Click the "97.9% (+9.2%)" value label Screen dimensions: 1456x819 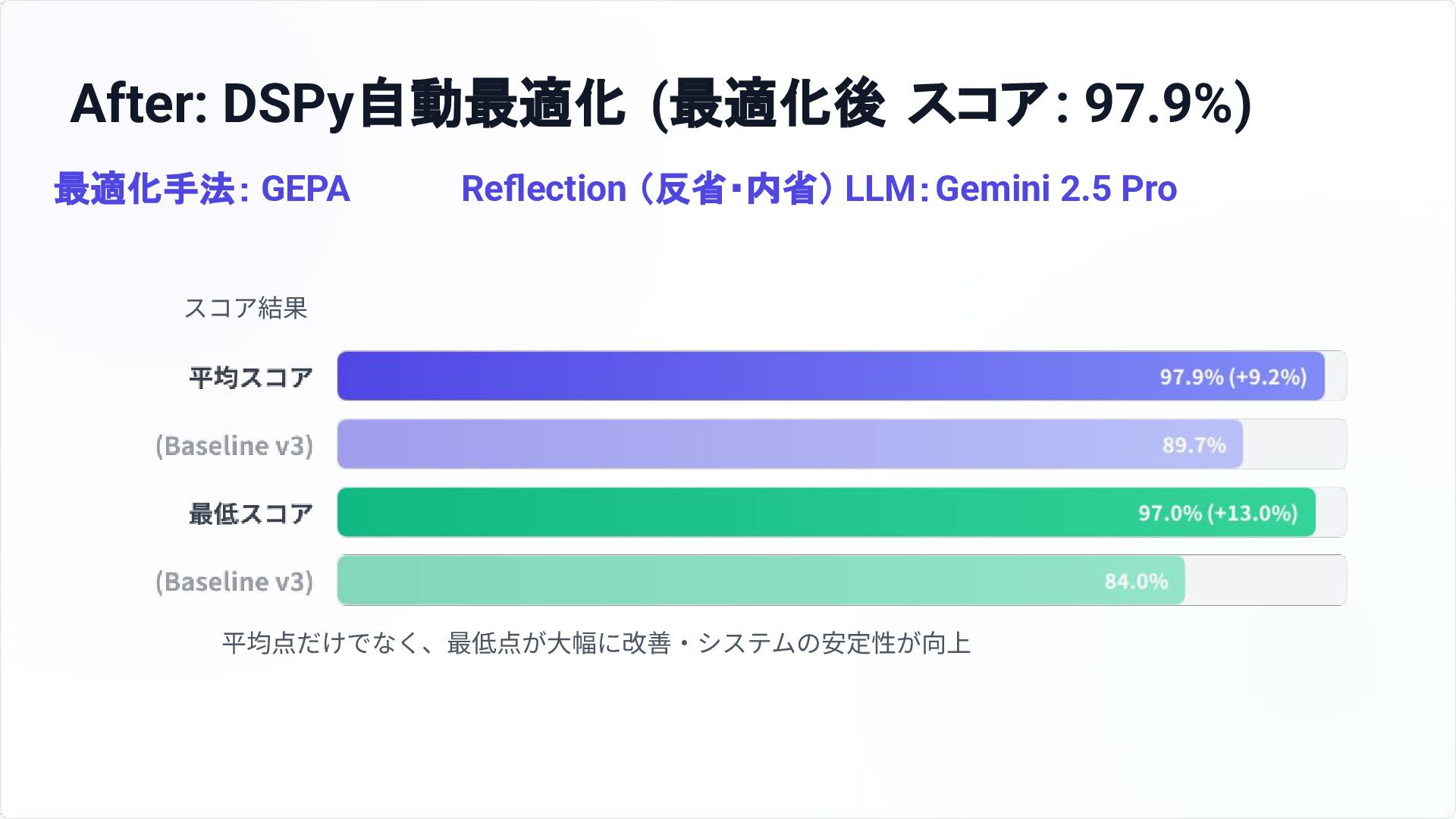[1233, 377]
